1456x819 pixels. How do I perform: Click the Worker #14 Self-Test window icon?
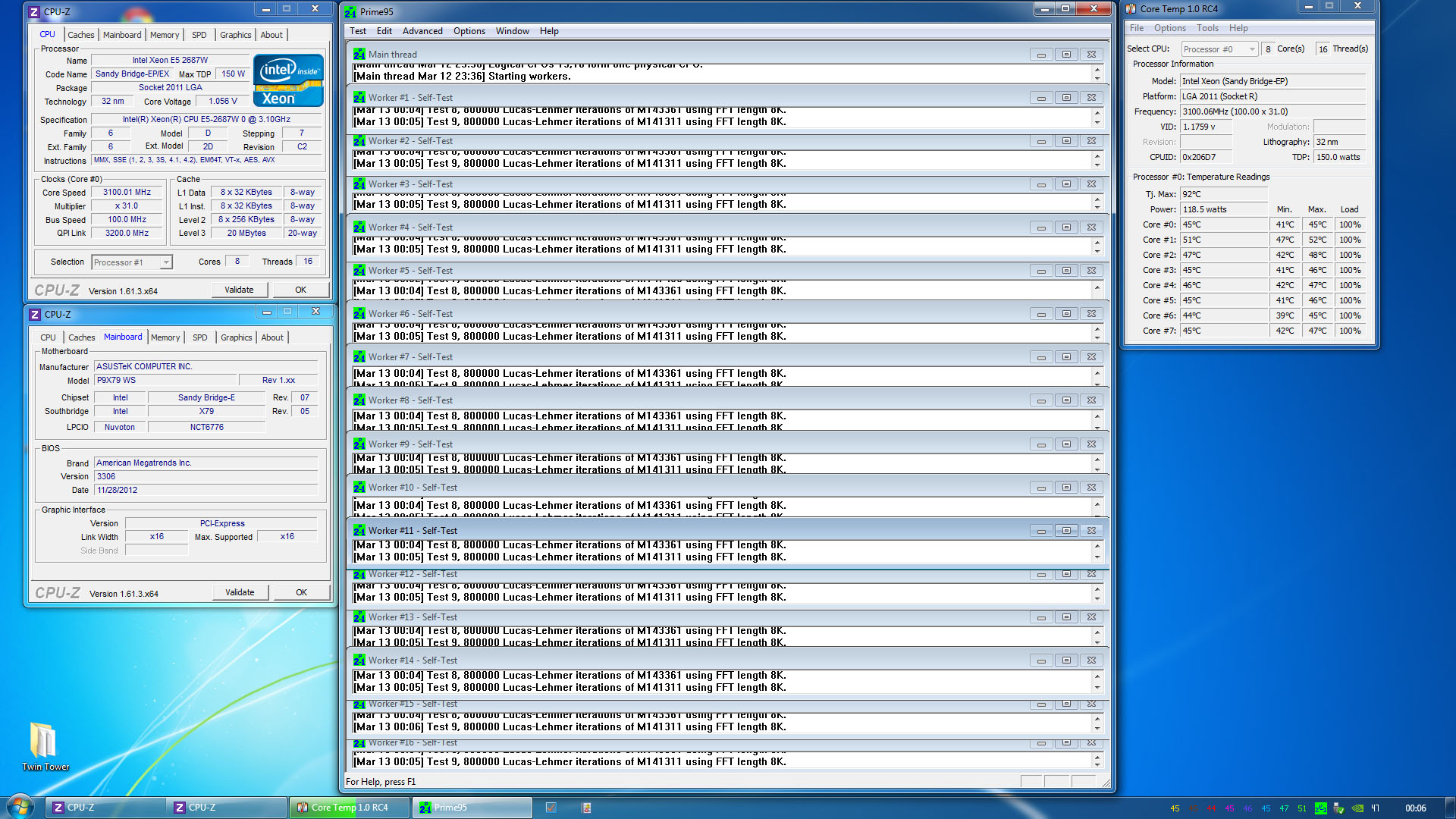359,661
